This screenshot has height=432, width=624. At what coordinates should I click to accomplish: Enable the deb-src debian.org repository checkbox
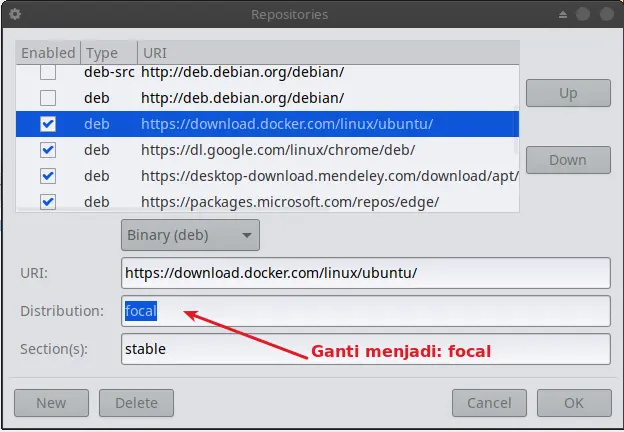tap(48, 72)
